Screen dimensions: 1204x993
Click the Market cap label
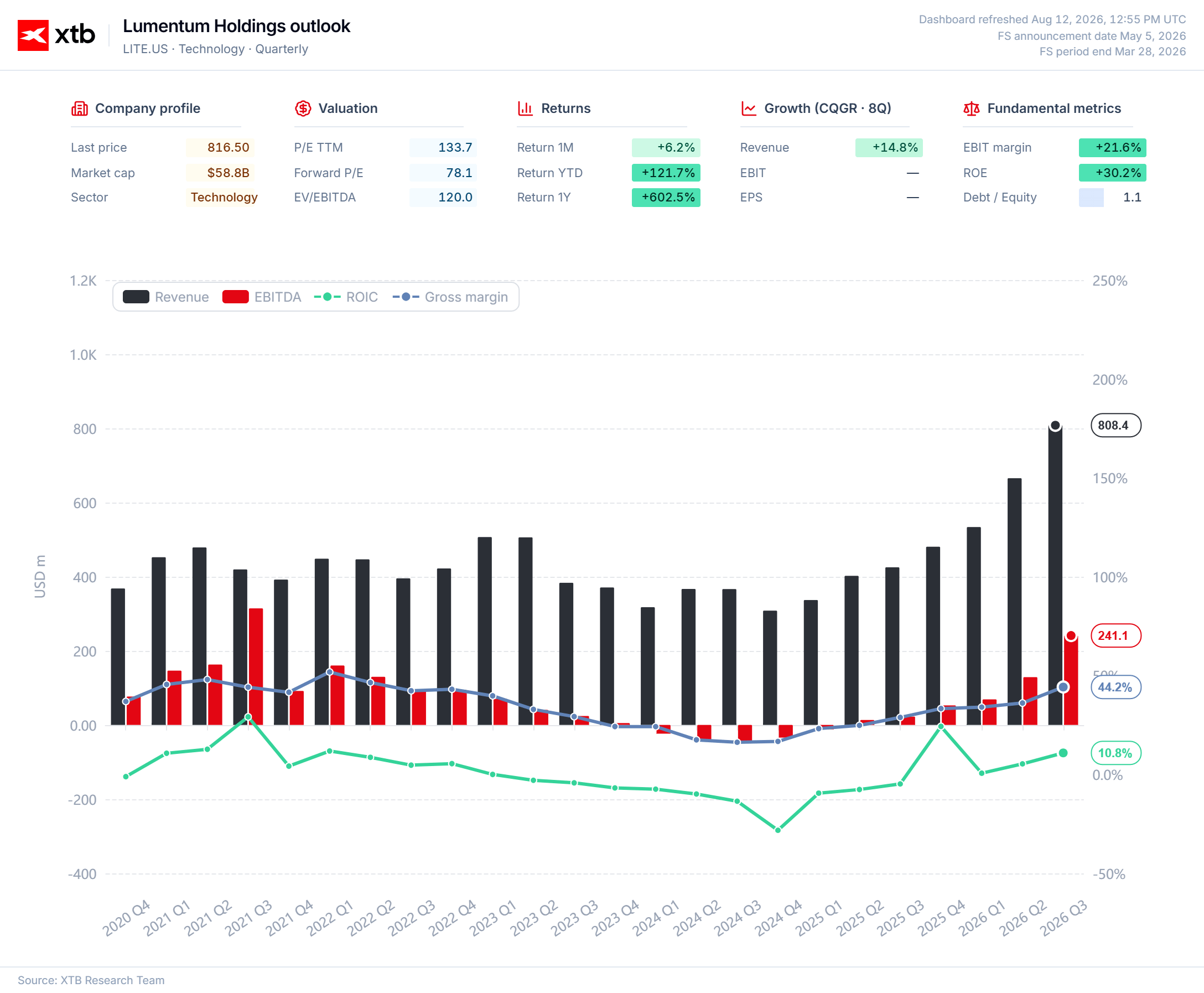pyautogui.click(x=103, y=173)
